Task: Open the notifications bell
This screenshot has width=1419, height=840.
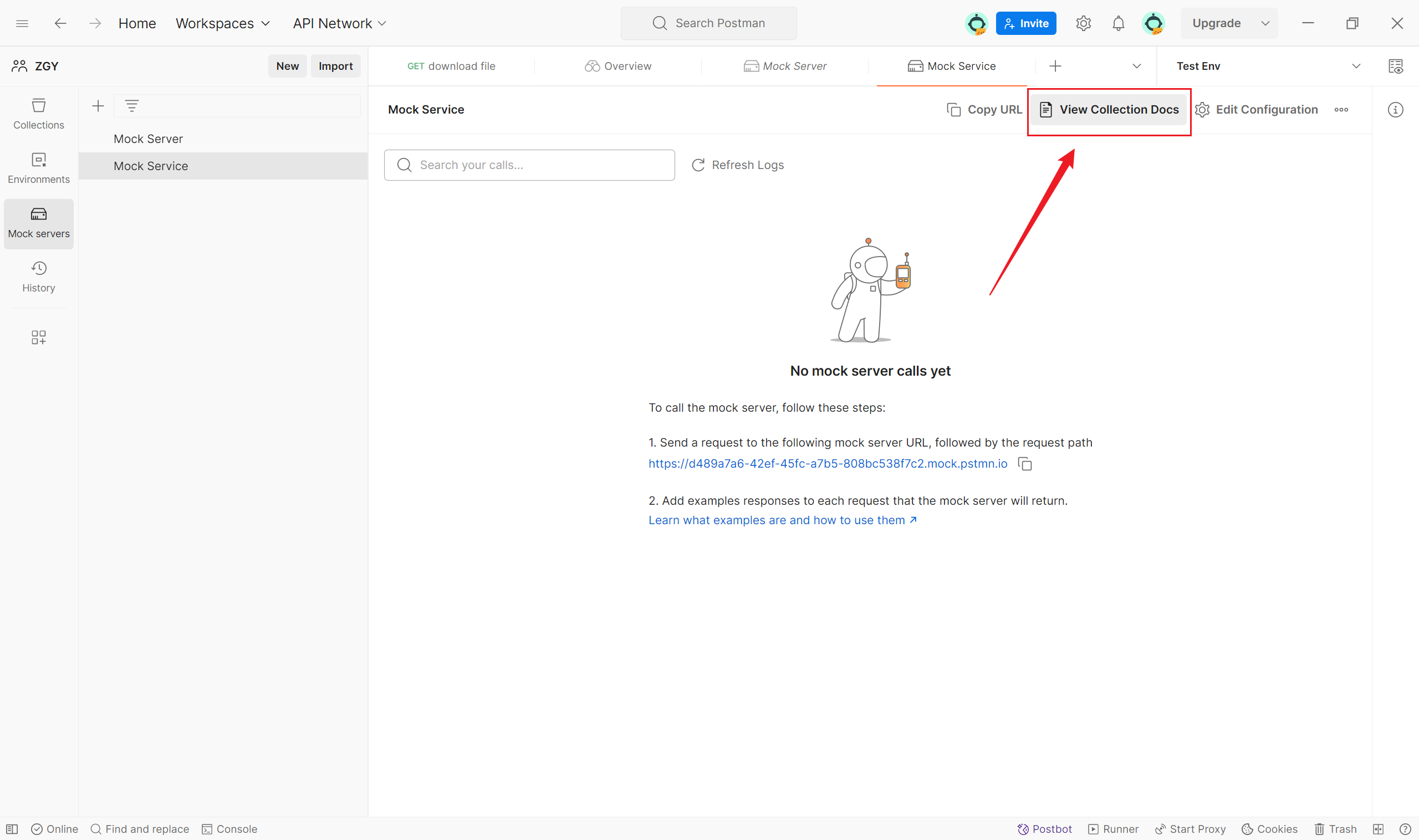Action: point(1118,23)
